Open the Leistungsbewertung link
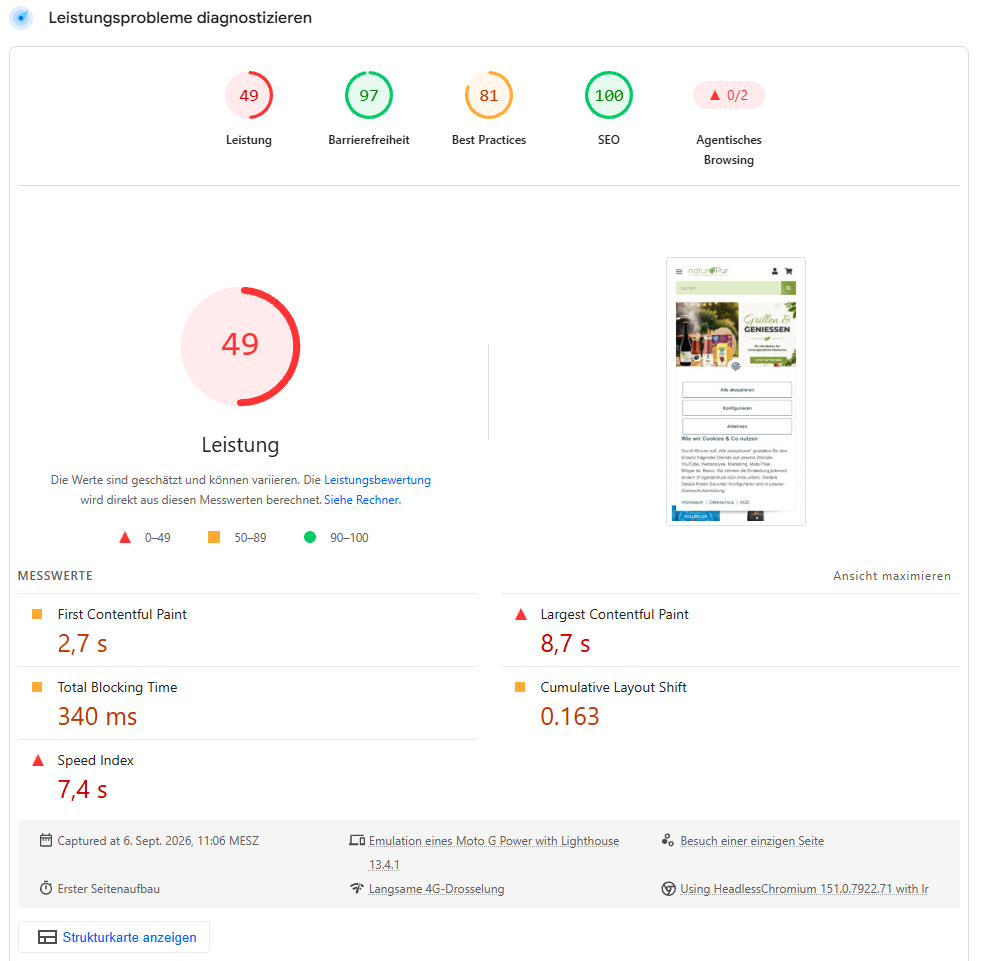The image size is (981, 961). point(377,480)
